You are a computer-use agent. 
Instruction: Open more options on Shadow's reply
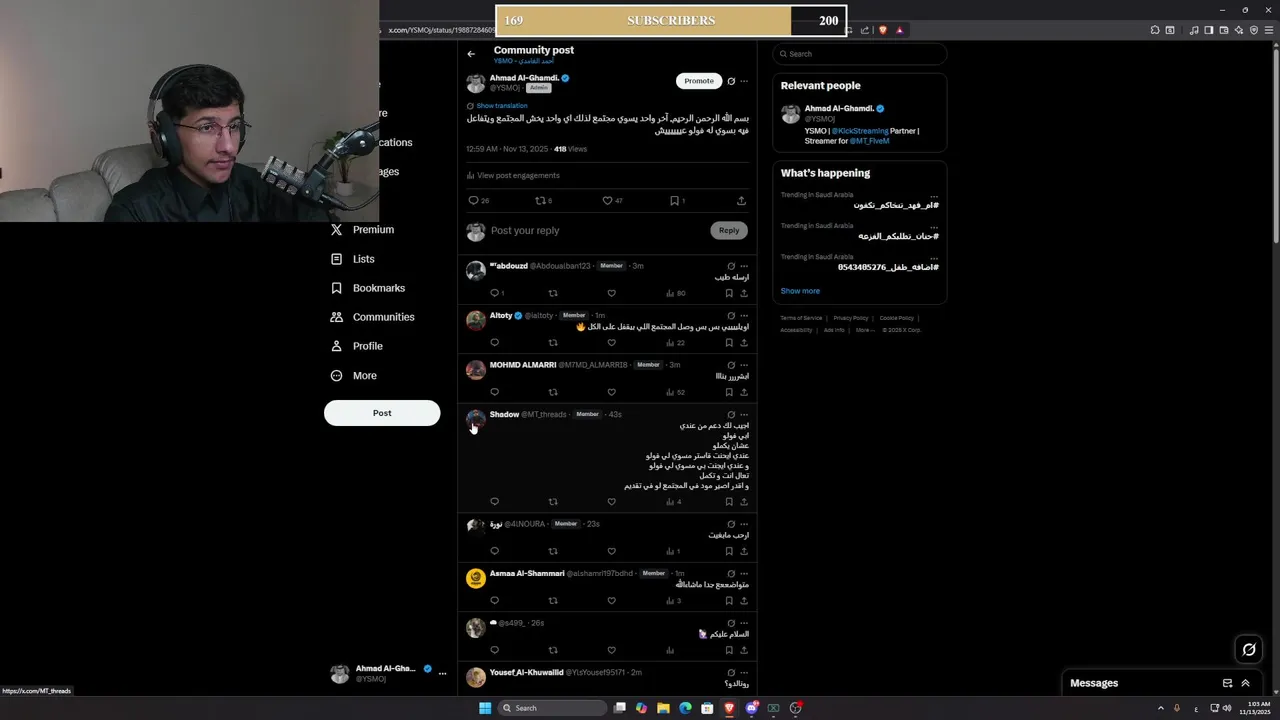click(x=744, y=414)
